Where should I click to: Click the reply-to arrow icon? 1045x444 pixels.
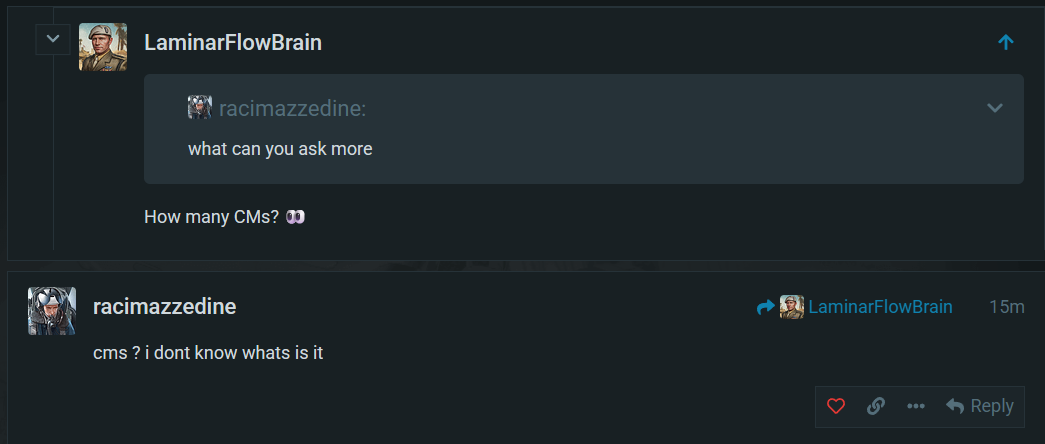click(x=766, y=307)
